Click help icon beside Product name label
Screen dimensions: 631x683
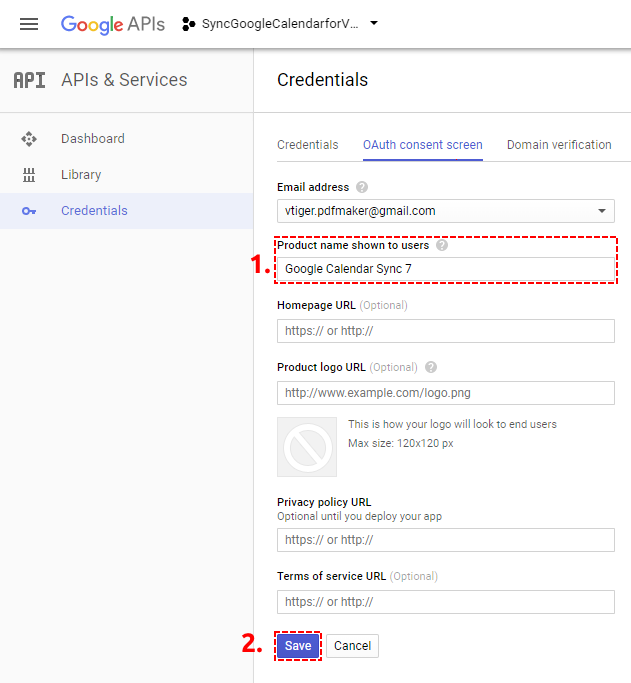click(x=442, y=245)
